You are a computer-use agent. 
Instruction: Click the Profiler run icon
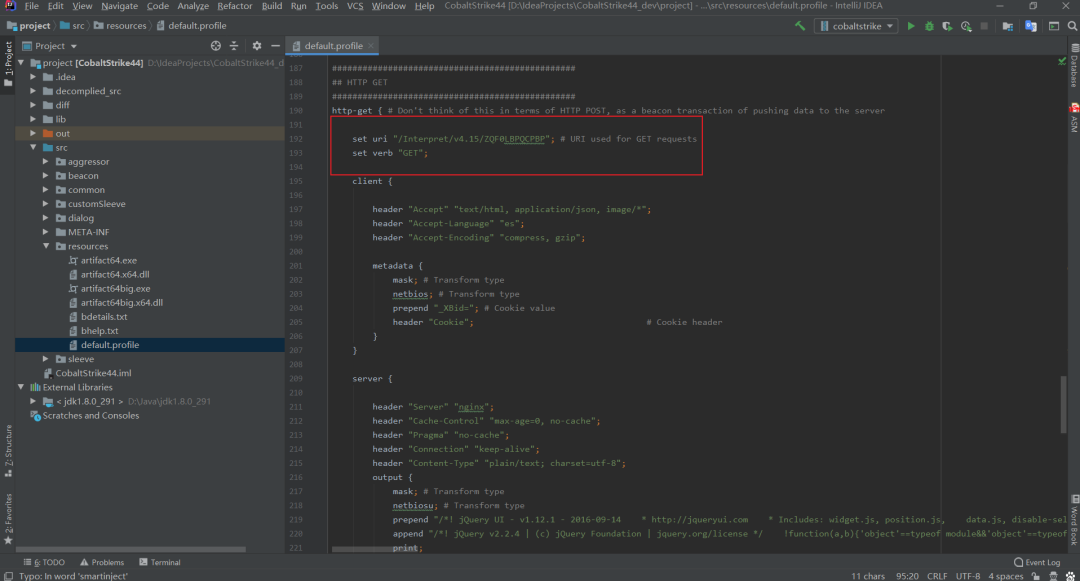(966, 26)
